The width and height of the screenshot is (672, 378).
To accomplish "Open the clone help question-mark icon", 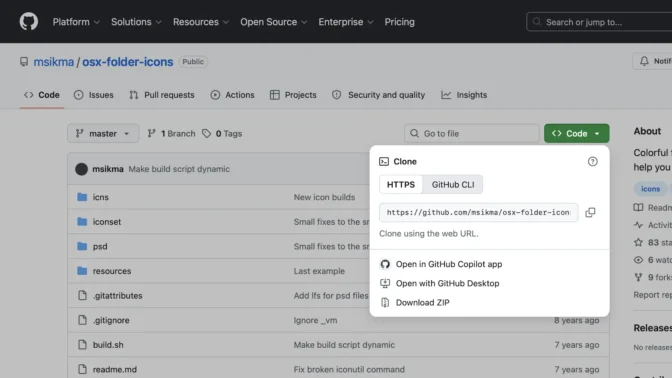I will coord(592,162).
